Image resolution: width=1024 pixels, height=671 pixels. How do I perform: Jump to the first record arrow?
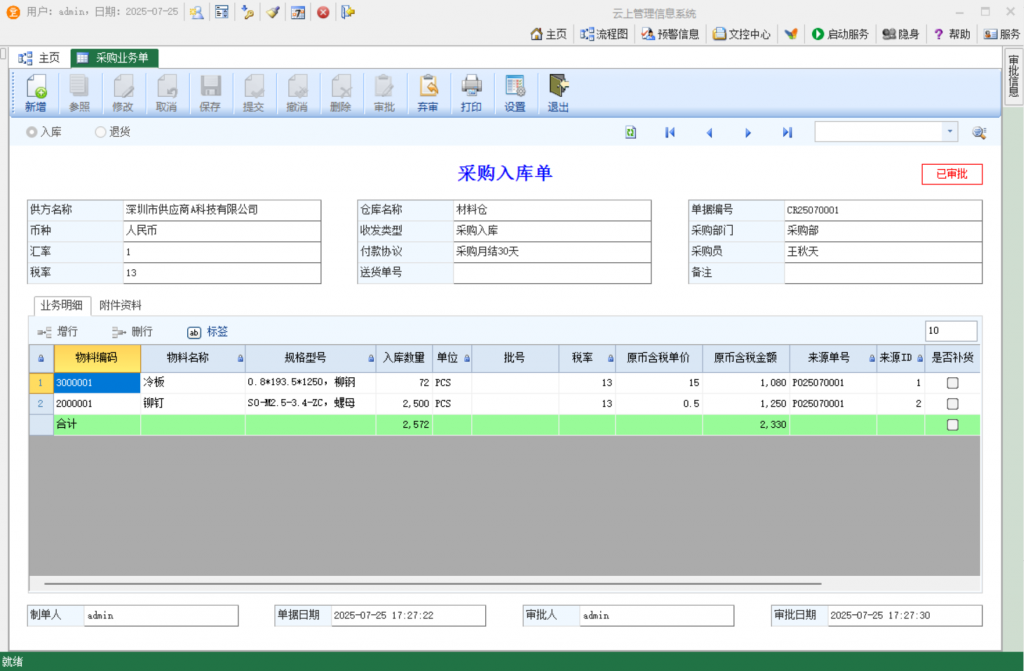coord(670,133)
